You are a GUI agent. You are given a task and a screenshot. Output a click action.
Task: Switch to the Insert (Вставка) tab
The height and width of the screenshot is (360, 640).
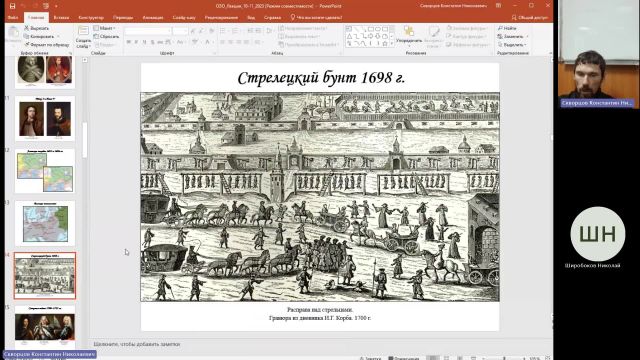point(61,18)
